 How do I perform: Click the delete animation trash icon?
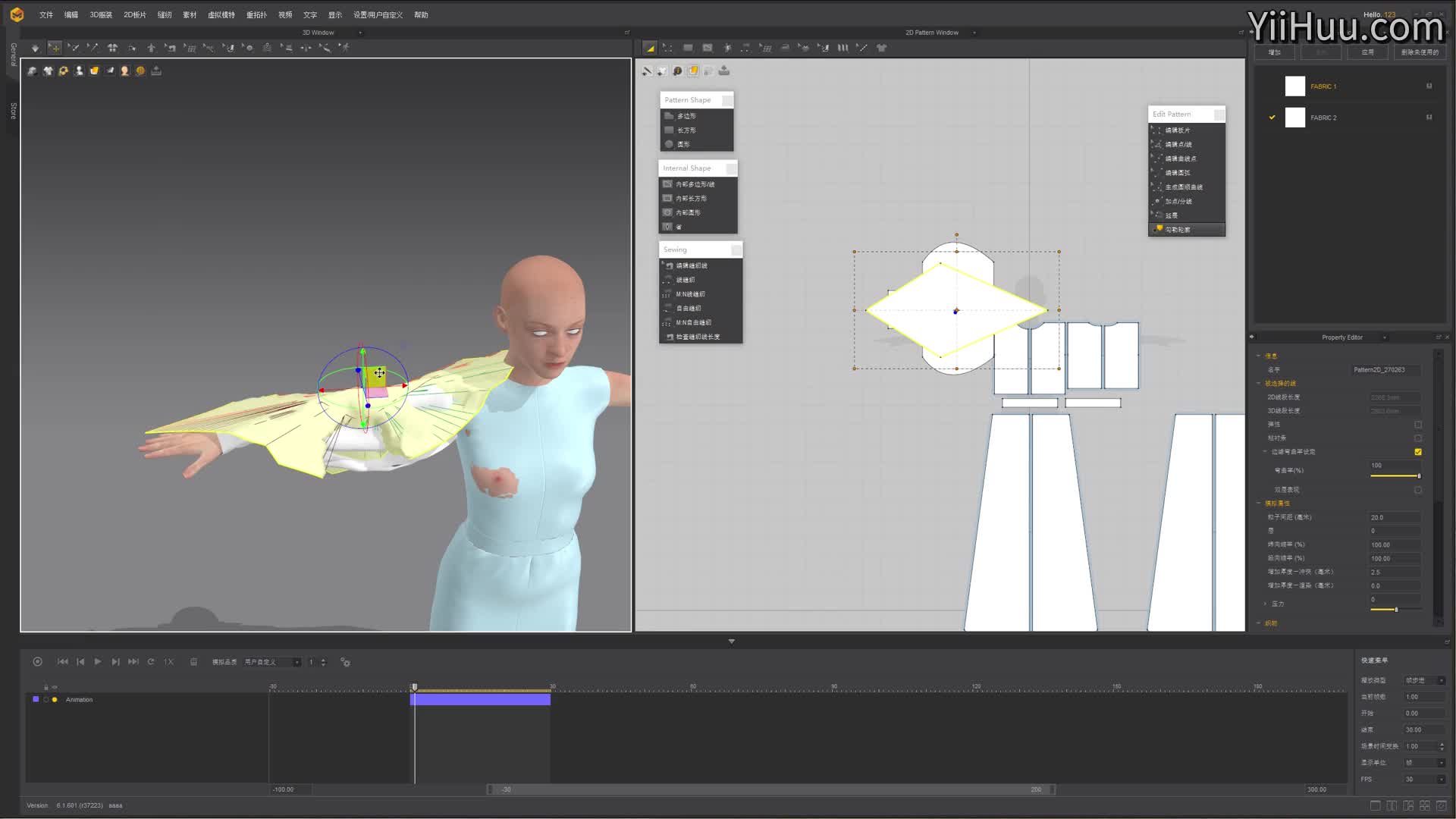(x=193, y=662)
